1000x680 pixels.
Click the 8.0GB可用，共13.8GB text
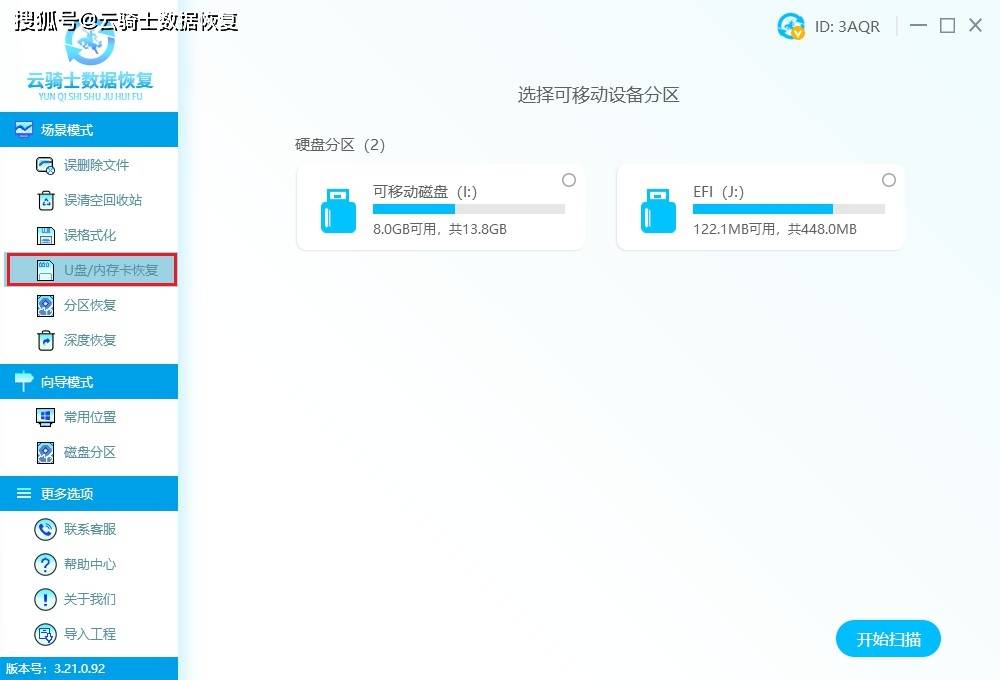pos(439,229)
